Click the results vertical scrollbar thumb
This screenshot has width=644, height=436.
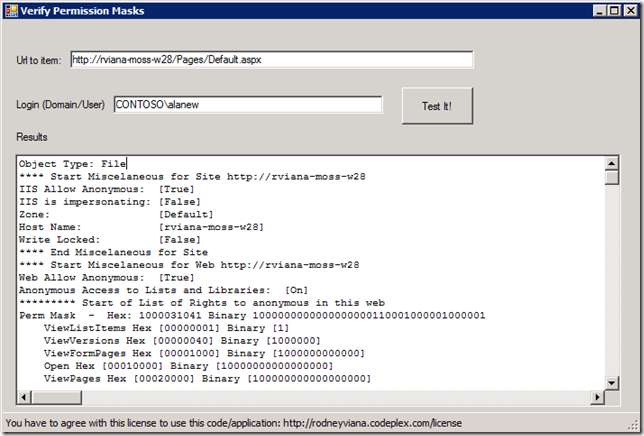(612, 178)
